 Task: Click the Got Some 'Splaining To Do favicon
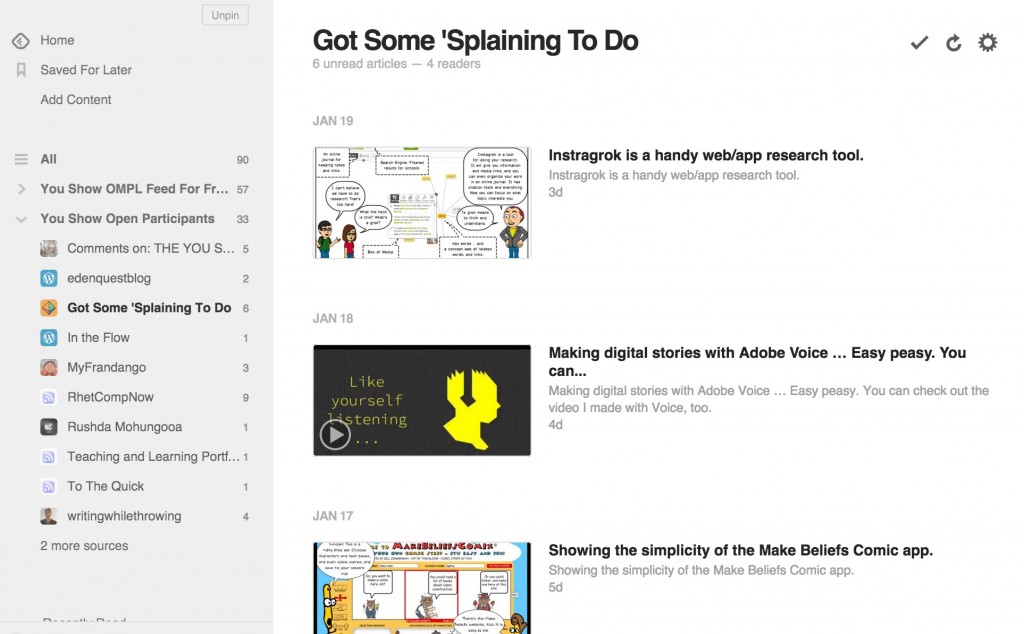pos(49,308)
